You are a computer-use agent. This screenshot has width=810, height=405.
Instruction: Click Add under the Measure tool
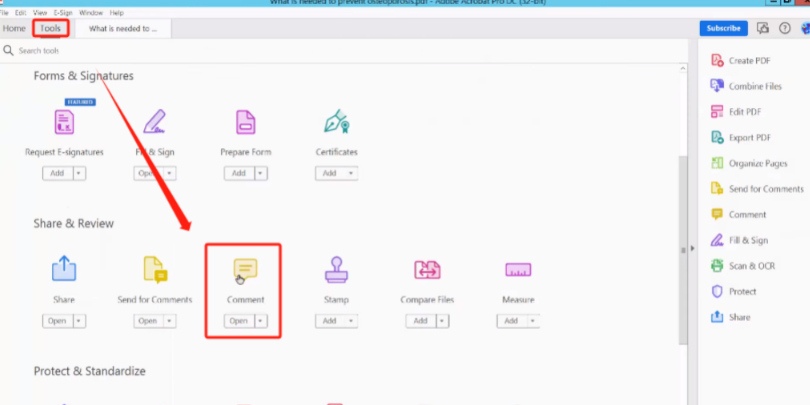[x=512, y=321]
